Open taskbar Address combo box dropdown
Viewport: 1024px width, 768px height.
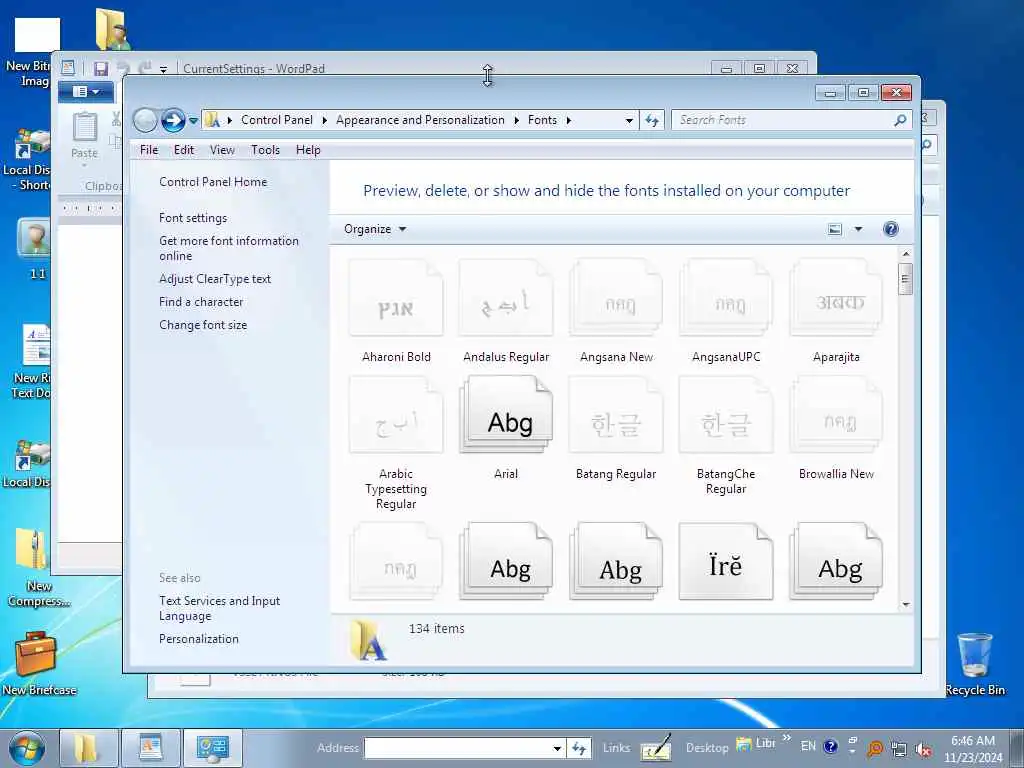click(x=557, y=748)
